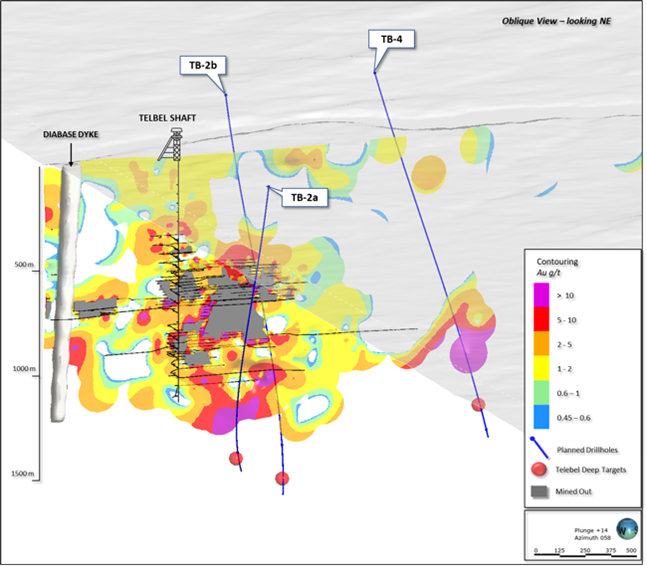Click the green 0.6 – 1 legend swatch
The image size is (647, 566).
pos(541,392)
